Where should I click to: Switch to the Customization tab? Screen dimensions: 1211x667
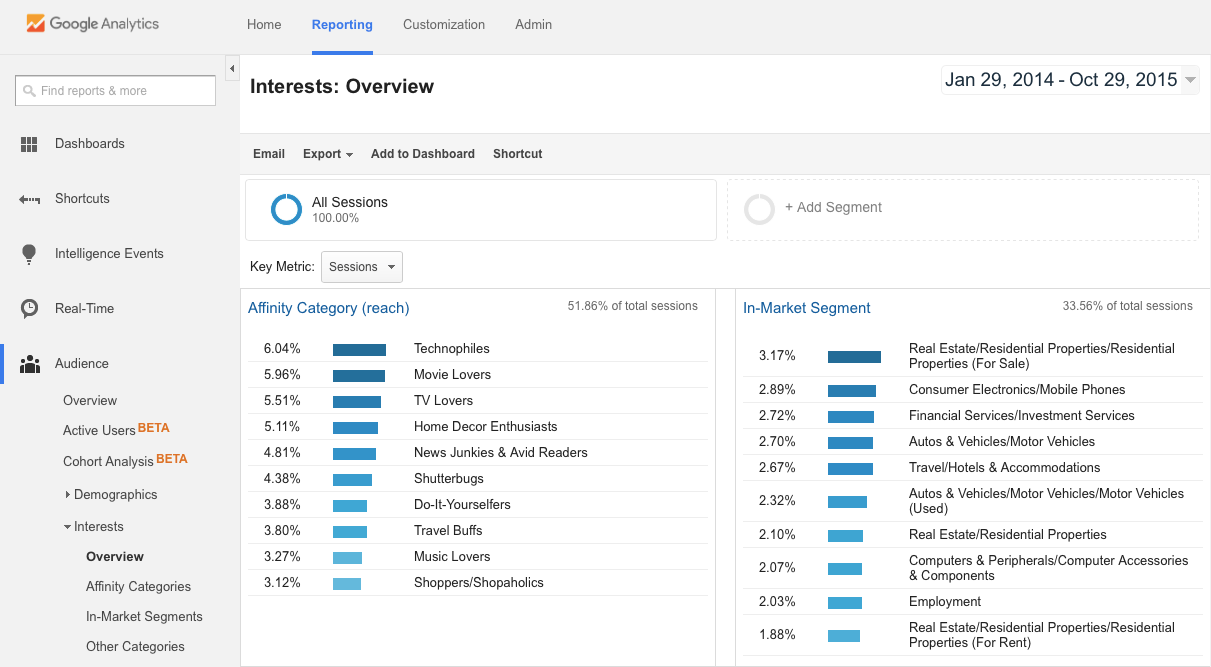[444, 25]
